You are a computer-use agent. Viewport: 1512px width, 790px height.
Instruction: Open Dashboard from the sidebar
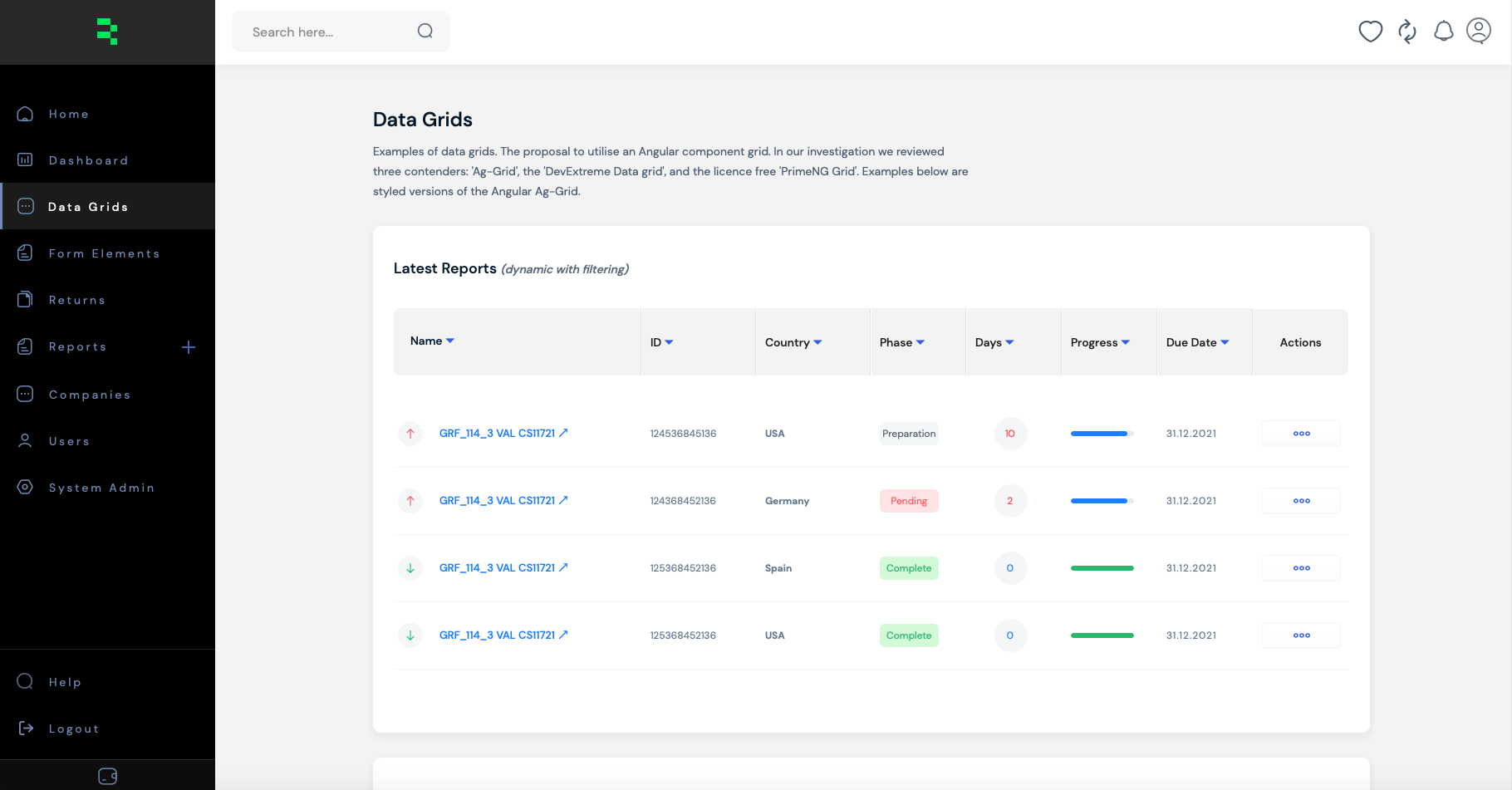108,160
